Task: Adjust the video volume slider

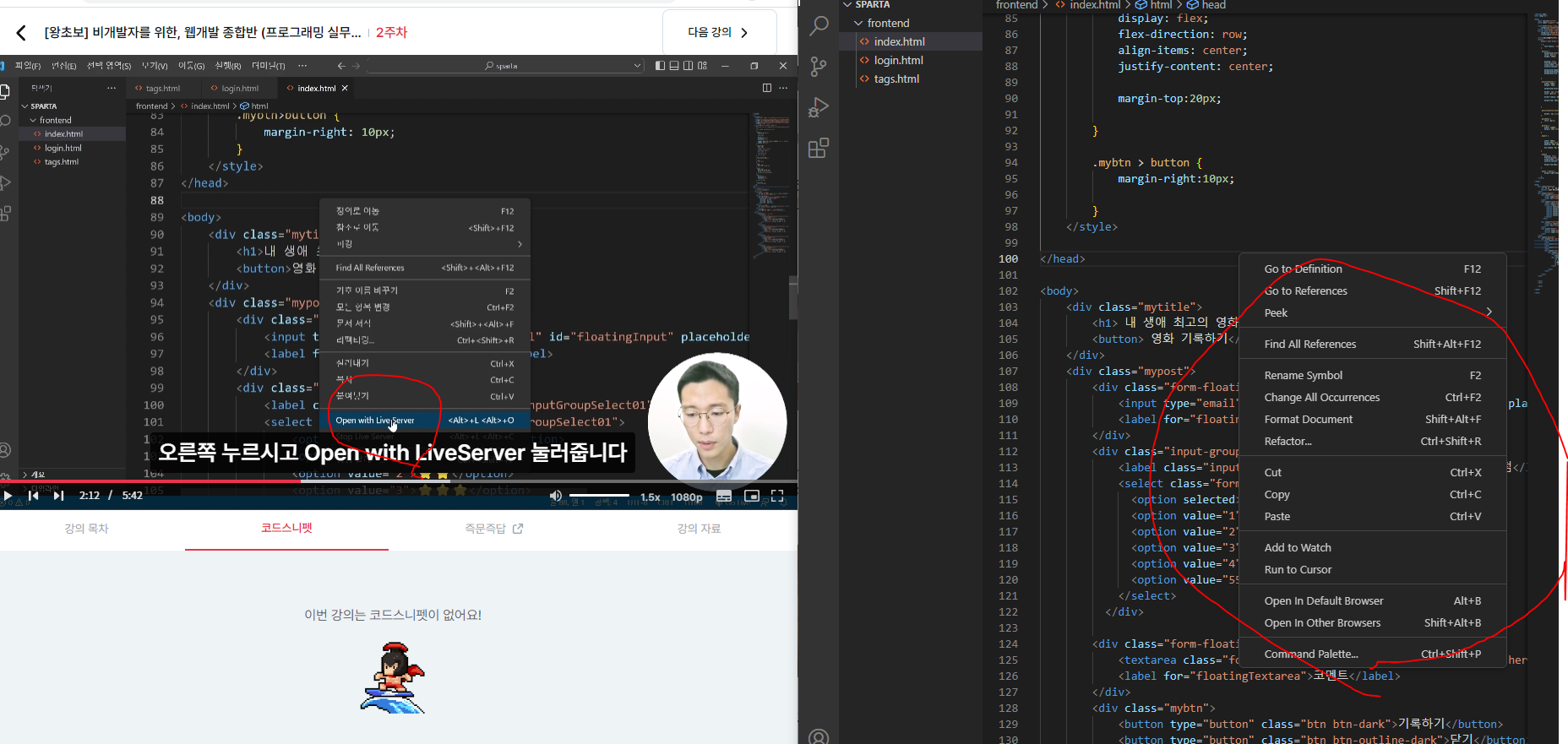Action: tap(599, 496)
